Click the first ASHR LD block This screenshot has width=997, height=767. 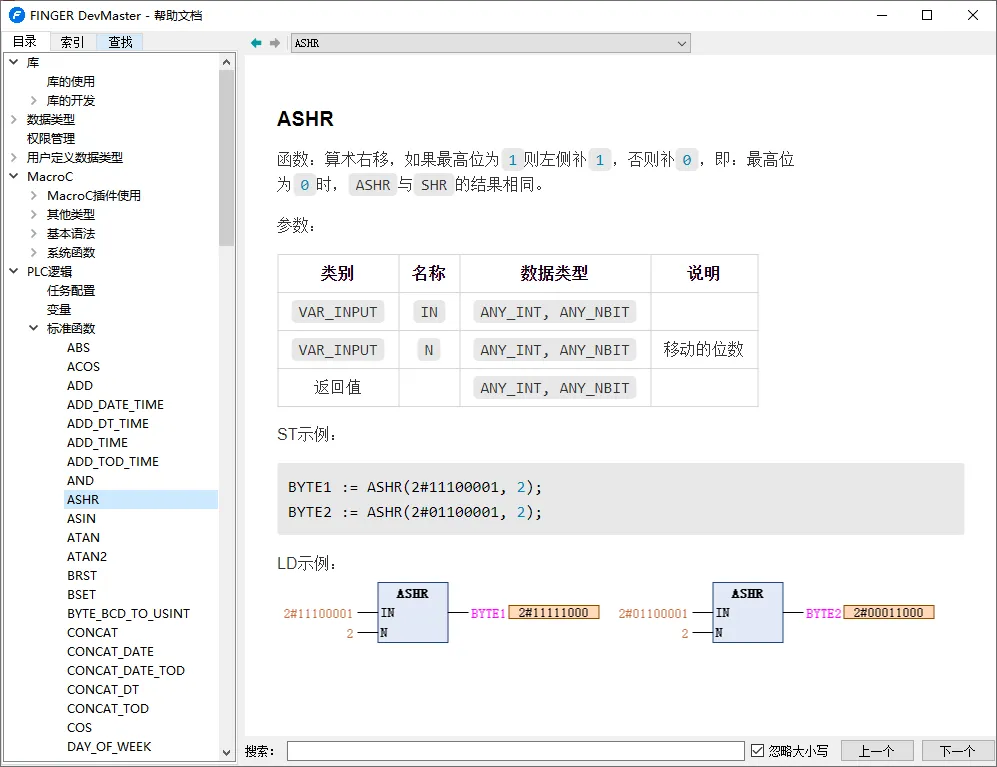click(x=413, y=612)
